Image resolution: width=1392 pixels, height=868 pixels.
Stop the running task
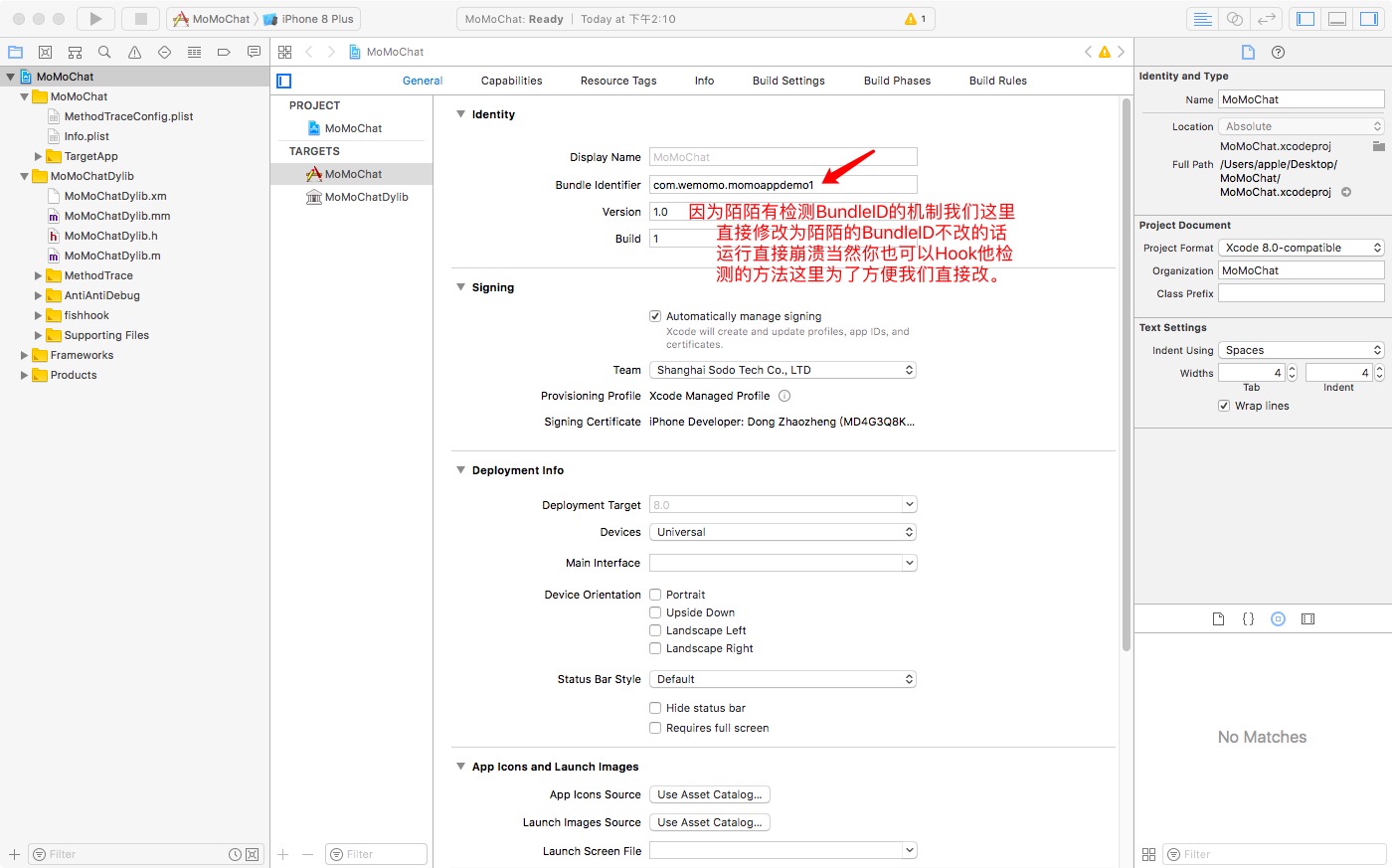141,19
